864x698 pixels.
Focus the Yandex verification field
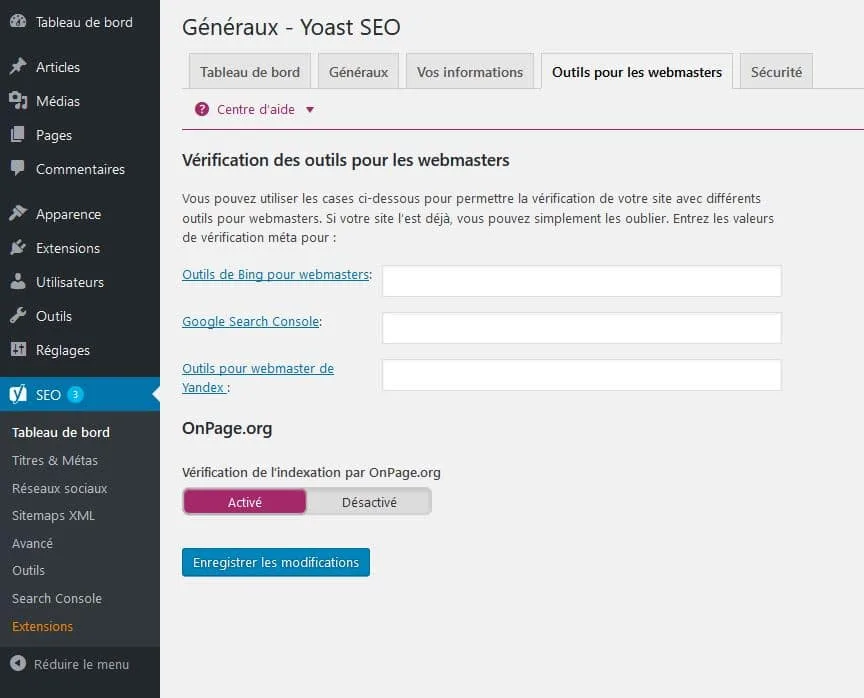coord(581,375)
